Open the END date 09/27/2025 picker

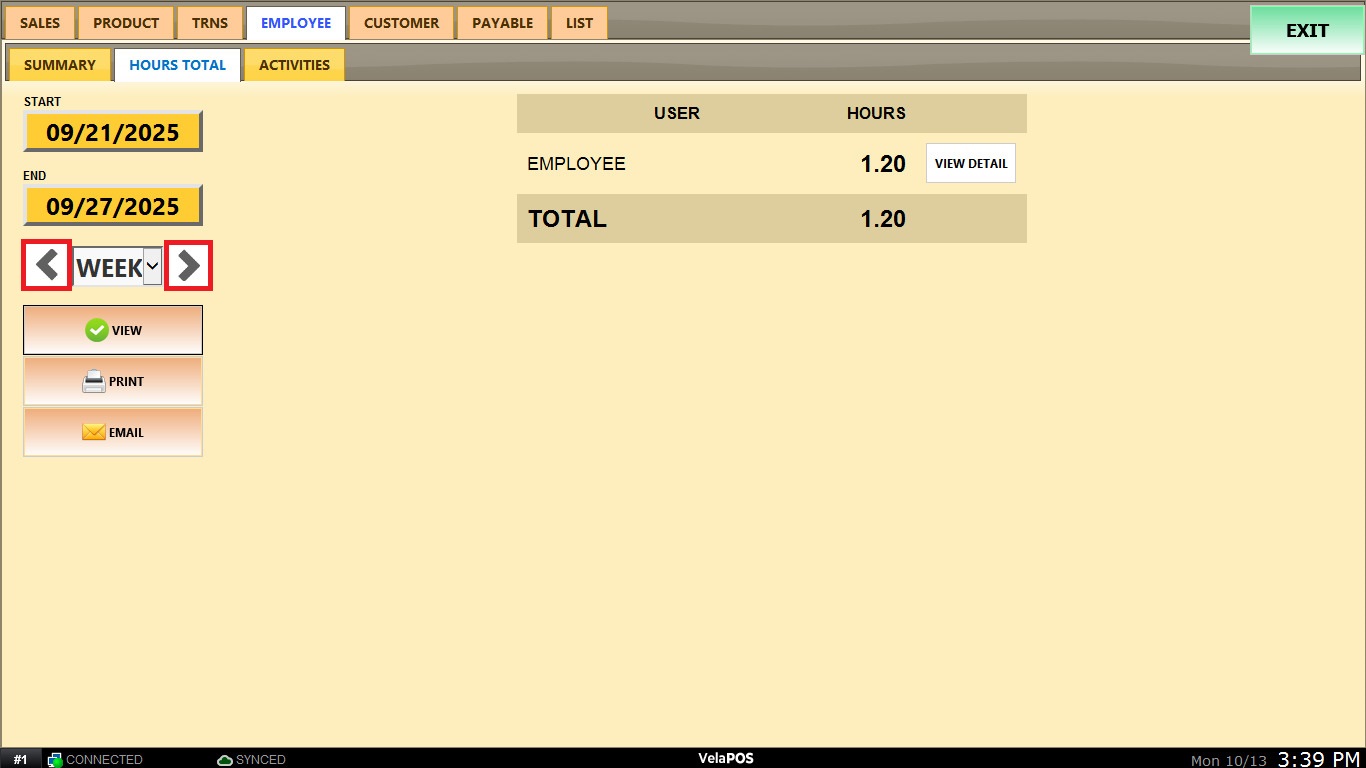pos(113,206)
